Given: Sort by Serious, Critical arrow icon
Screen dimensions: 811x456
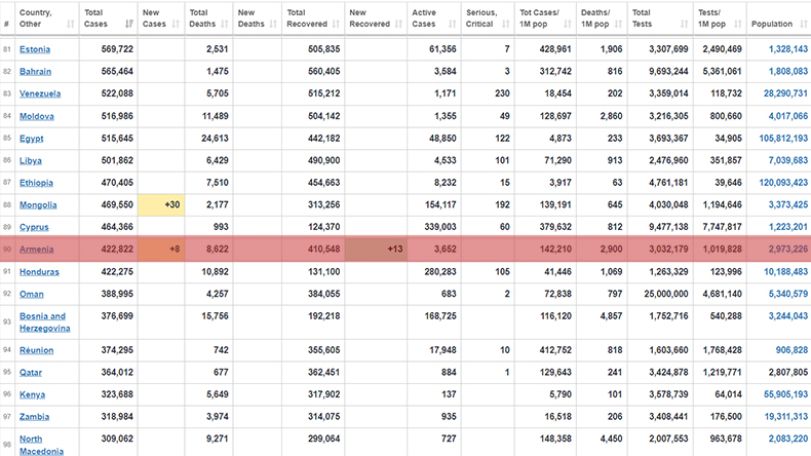Looking at the screenshot, I should pyautogui.click(x=506, y=24).
